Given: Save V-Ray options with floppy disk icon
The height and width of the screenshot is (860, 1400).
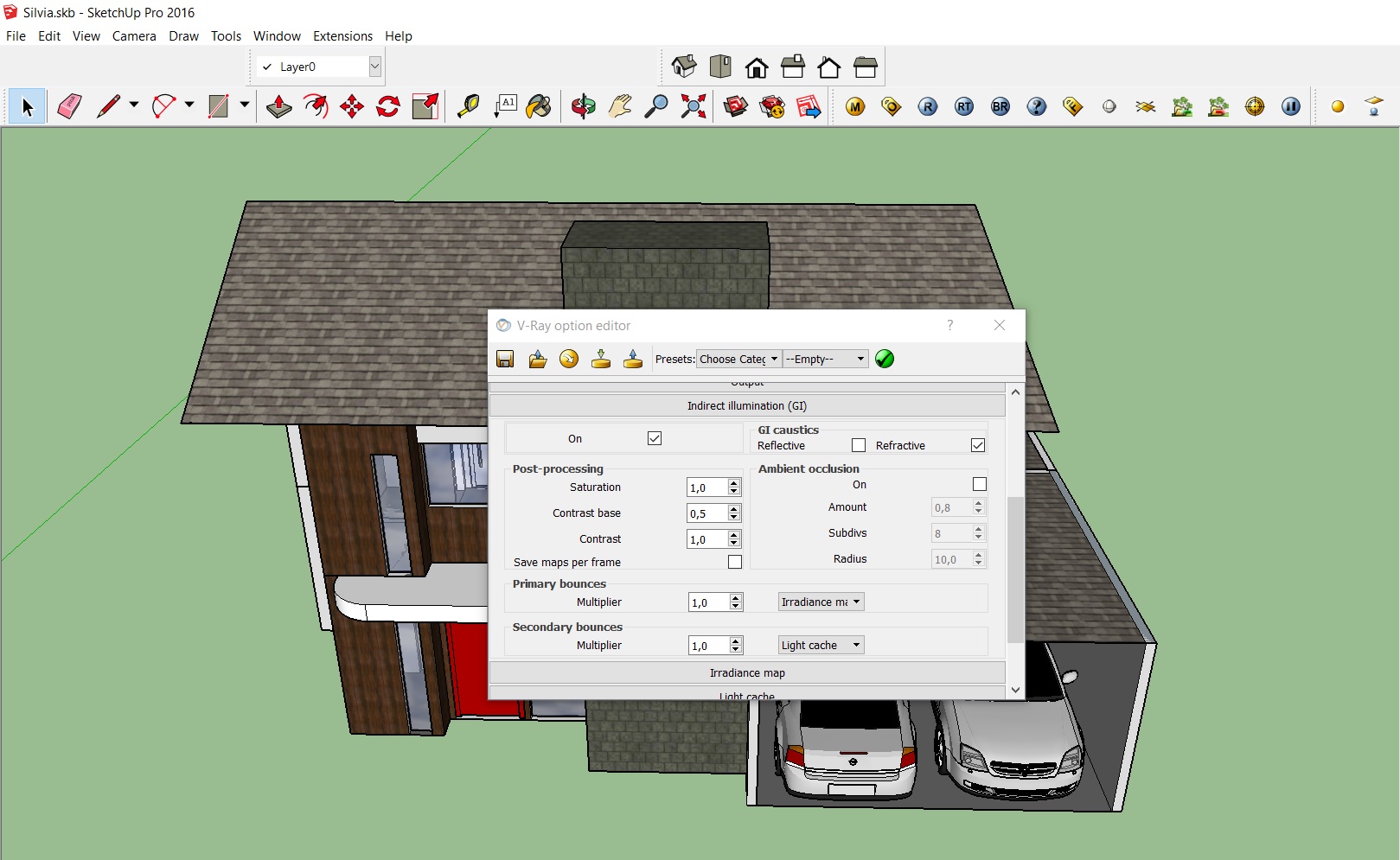Looking at the screenshot, I should [x=505, y=359].
